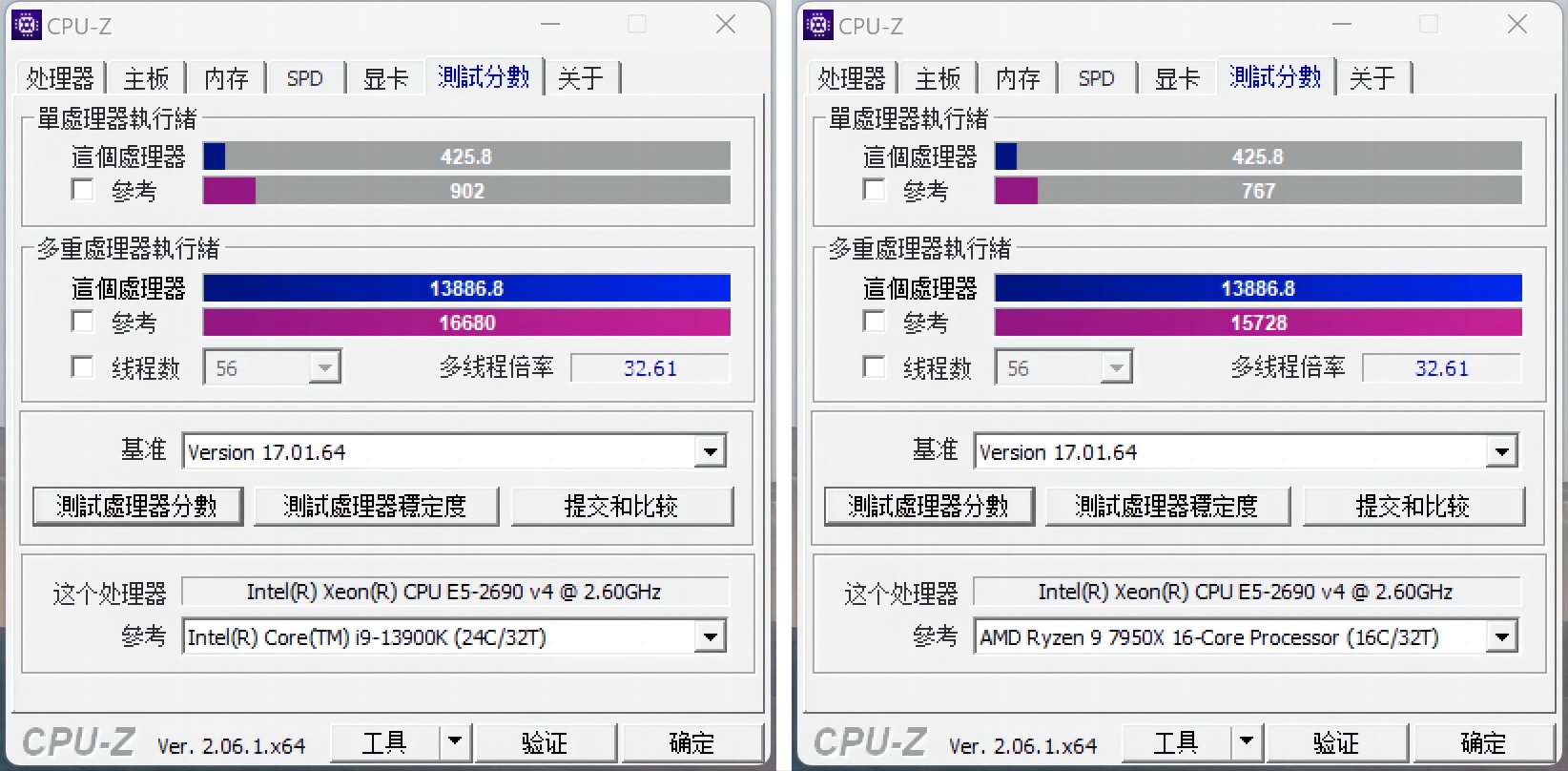This screenshot has width=1568, height=771.
Task: Click Xeon E5-2690 v4 field in left window
Action: click(x=455, y=592)
